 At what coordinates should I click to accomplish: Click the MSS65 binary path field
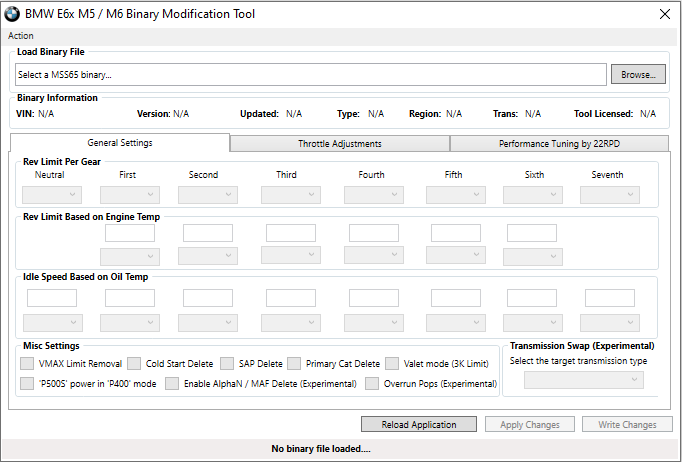pyautogui.click(x=311, y=74)
